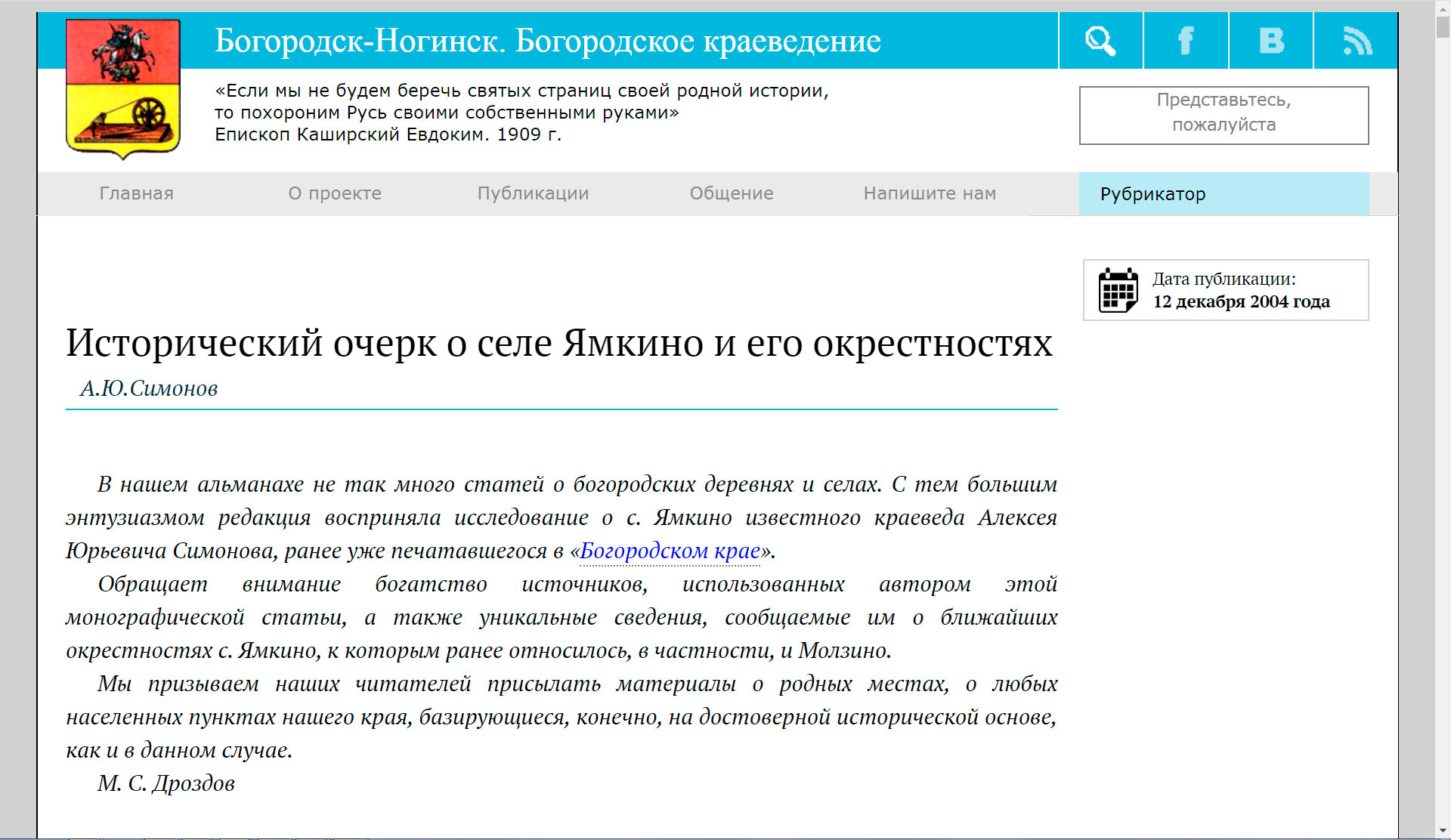Click the Bogorodsk coat of arms logo

(x=123, y=89)
